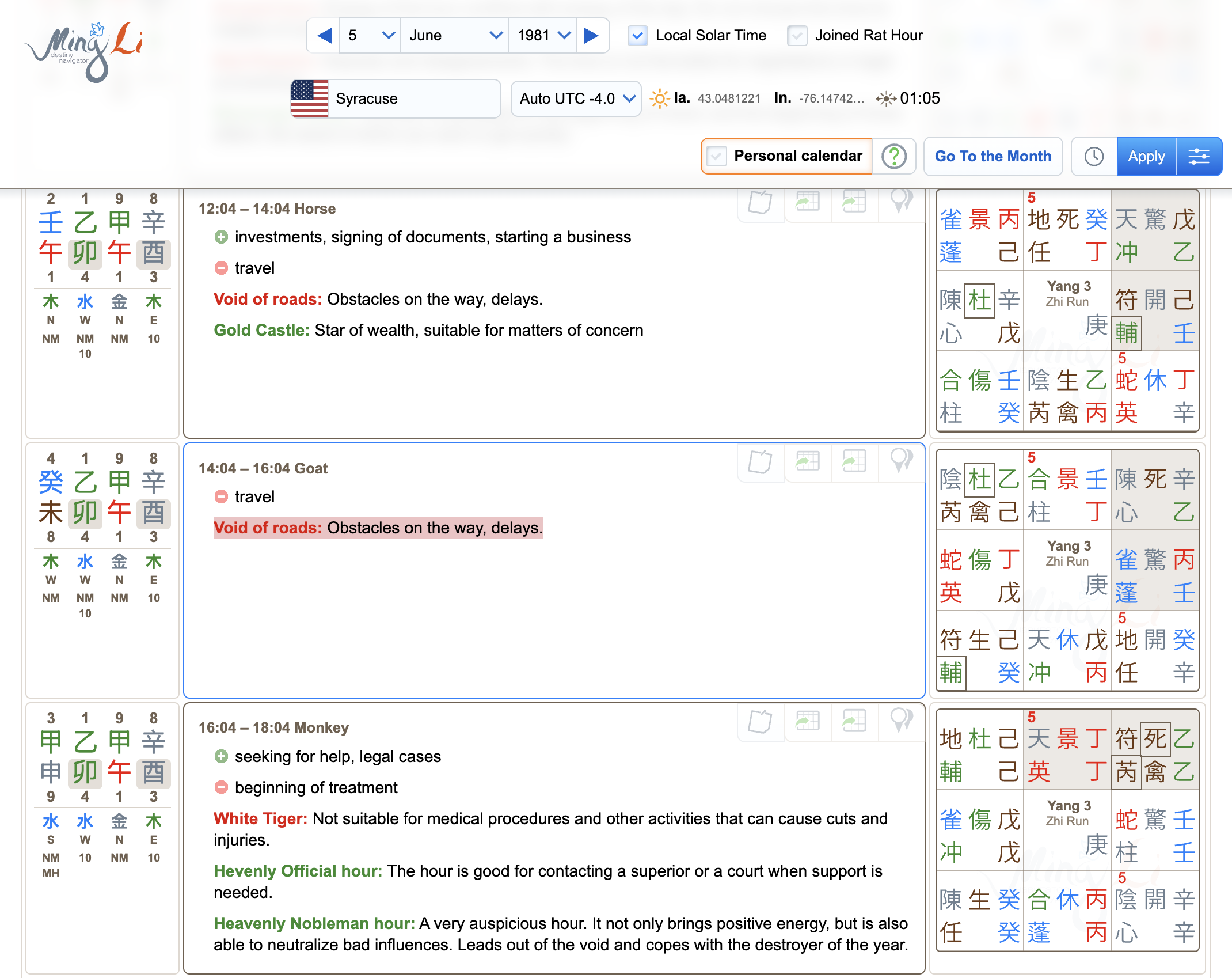This screenshot has height=978, width=1232.
Task: Open the month dropdown showing June
Action: (454, 35)
